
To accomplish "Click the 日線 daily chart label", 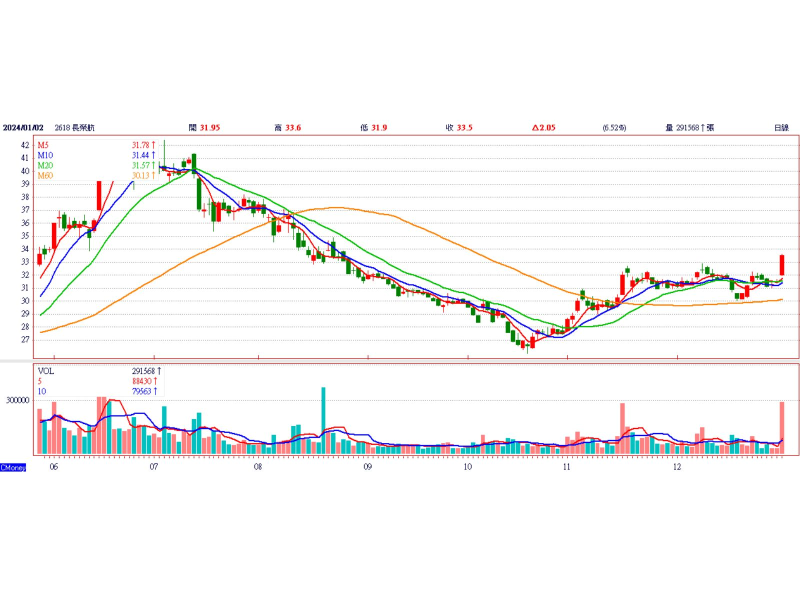I will coord(781,128).
